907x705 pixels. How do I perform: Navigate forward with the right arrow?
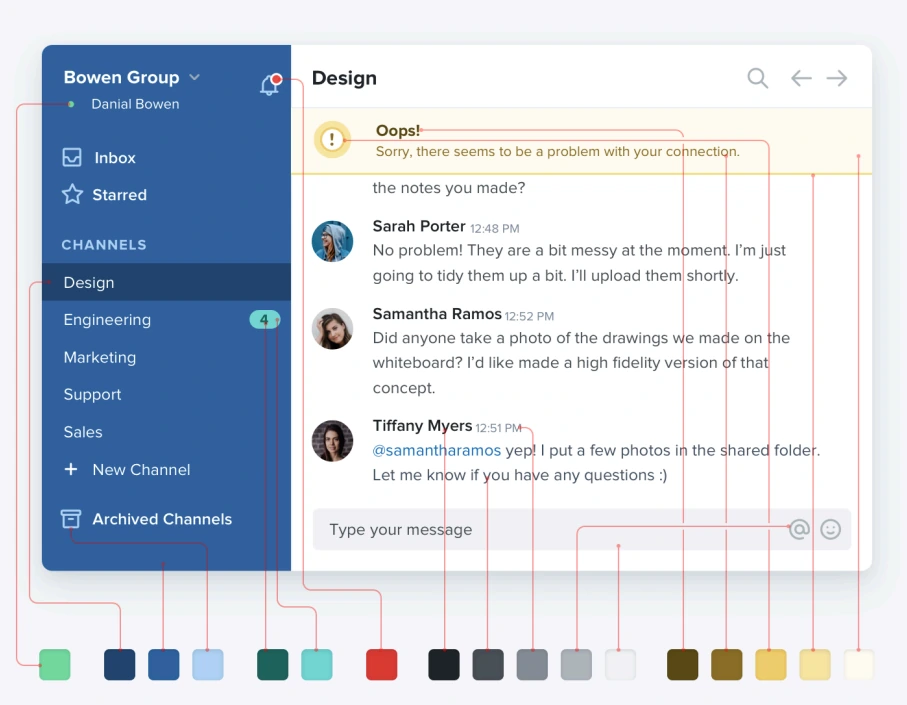coord(838,77)
